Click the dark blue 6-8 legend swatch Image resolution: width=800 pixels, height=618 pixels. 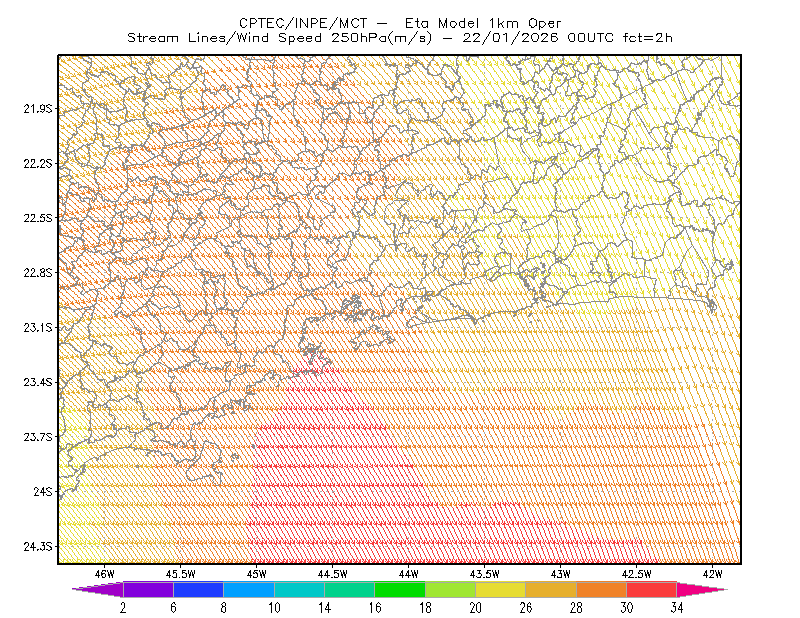pyautogui.click(x=198, y=589)
